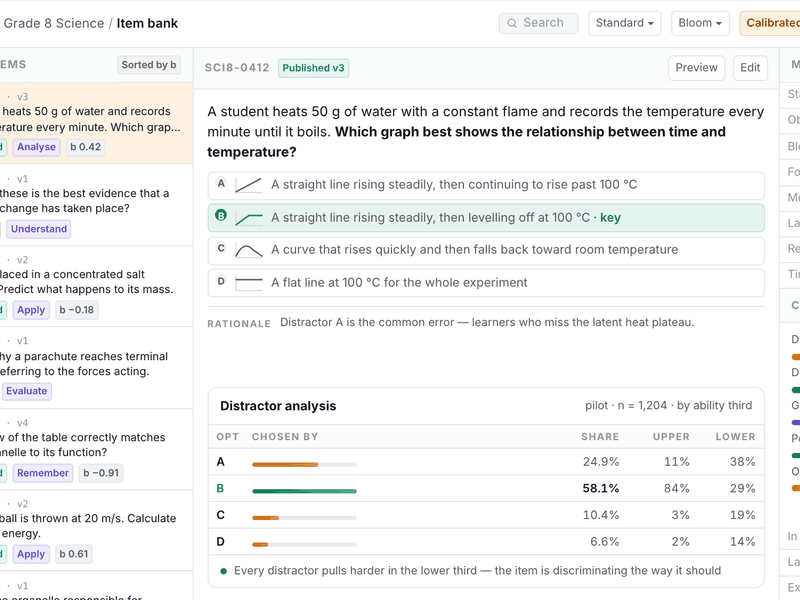
Task: Click the Published v3 status badge
Action: (x=313, y=68)
